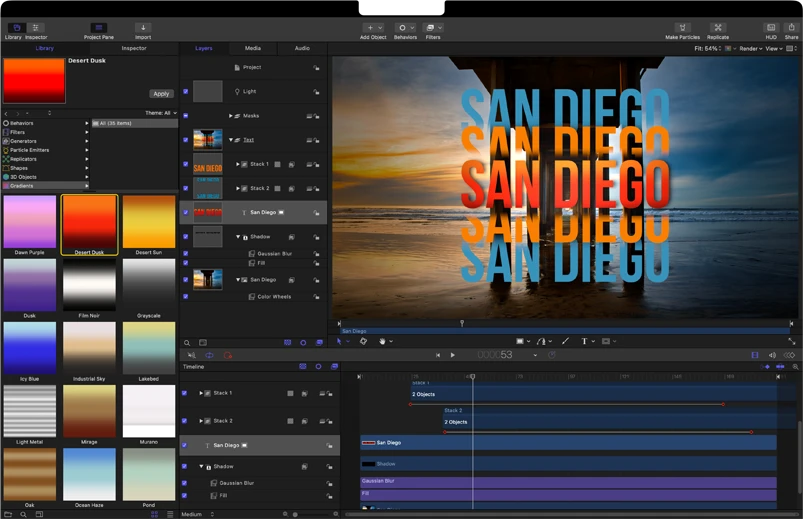Open the Behaviors toolbar button
Screen dimensions: 803x519
point(403,28)
